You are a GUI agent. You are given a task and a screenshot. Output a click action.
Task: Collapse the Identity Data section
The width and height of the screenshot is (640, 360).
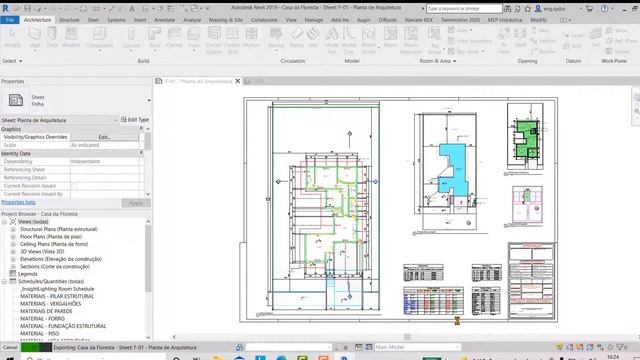141,153
